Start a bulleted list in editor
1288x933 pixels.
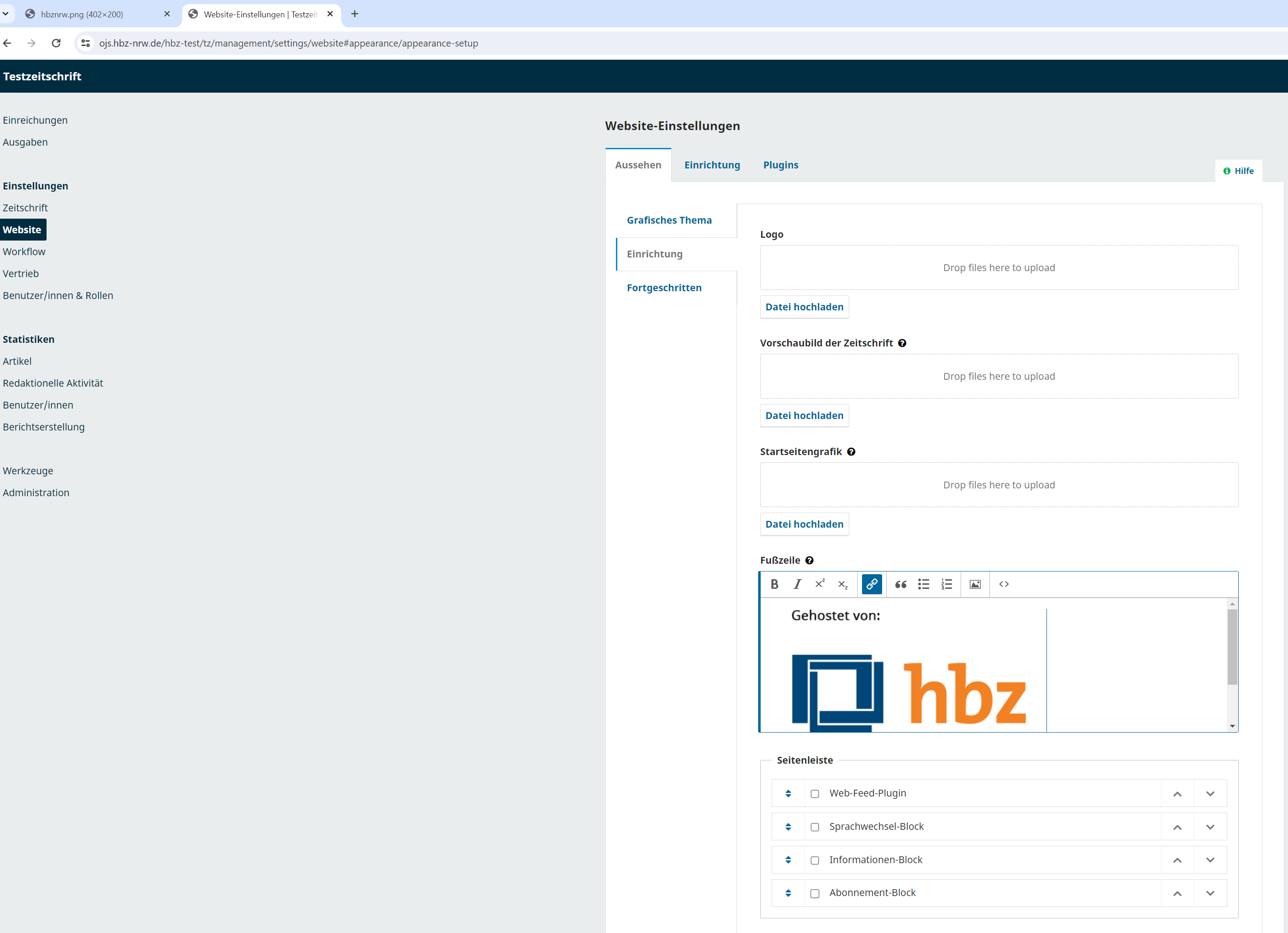point(923,584)
